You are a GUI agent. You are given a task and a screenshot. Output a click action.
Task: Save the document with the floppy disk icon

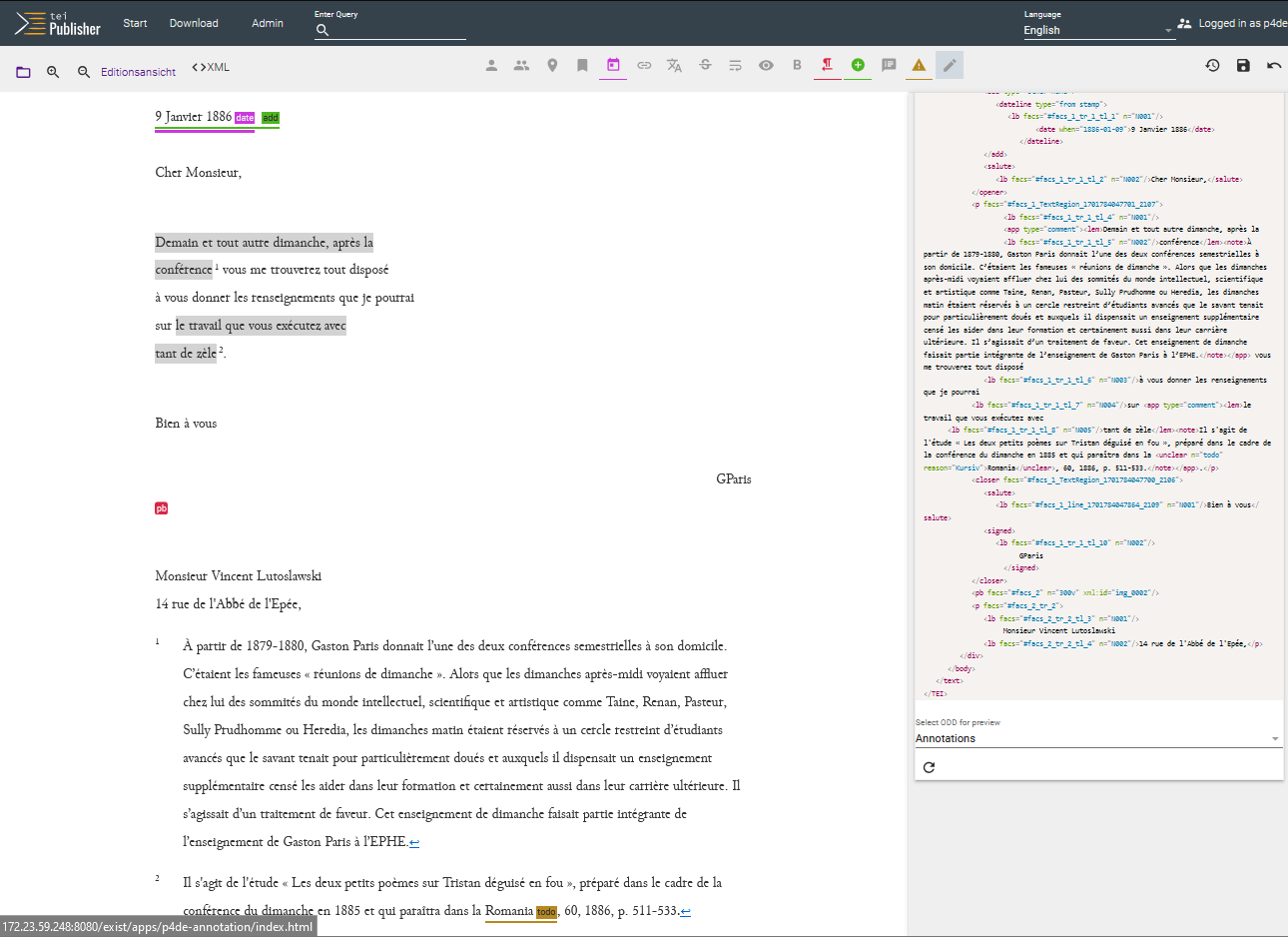click(x=1241, y=65)
